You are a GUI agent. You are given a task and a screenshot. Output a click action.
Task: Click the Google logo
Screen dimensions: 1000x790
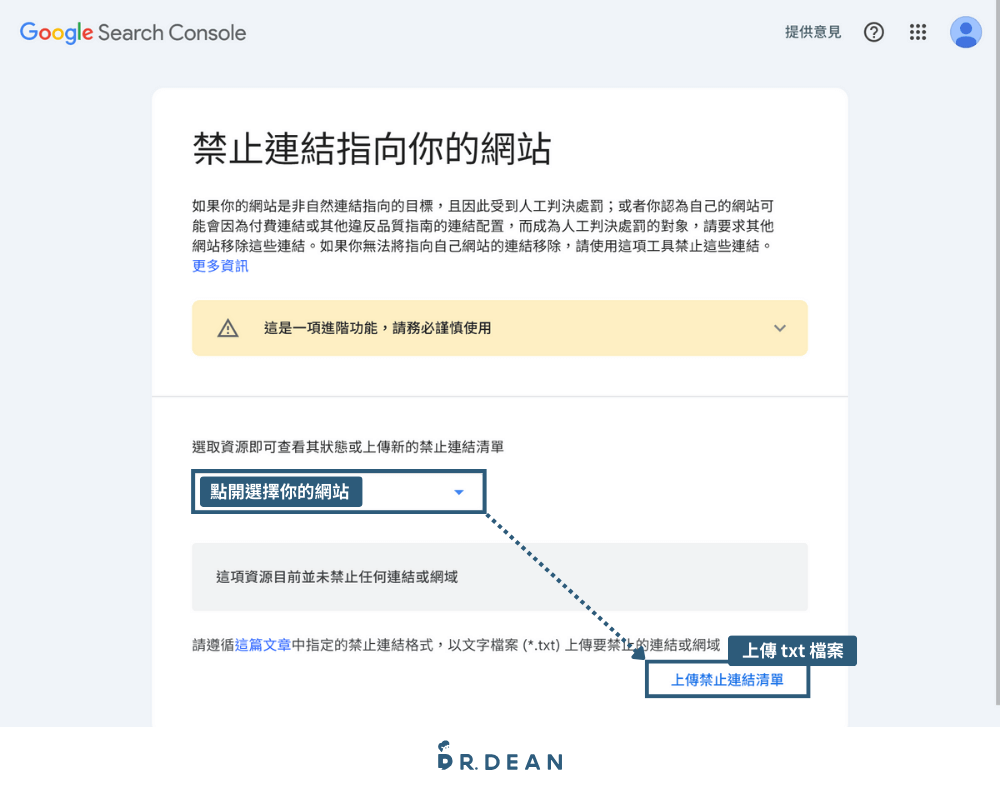point(57,32)
